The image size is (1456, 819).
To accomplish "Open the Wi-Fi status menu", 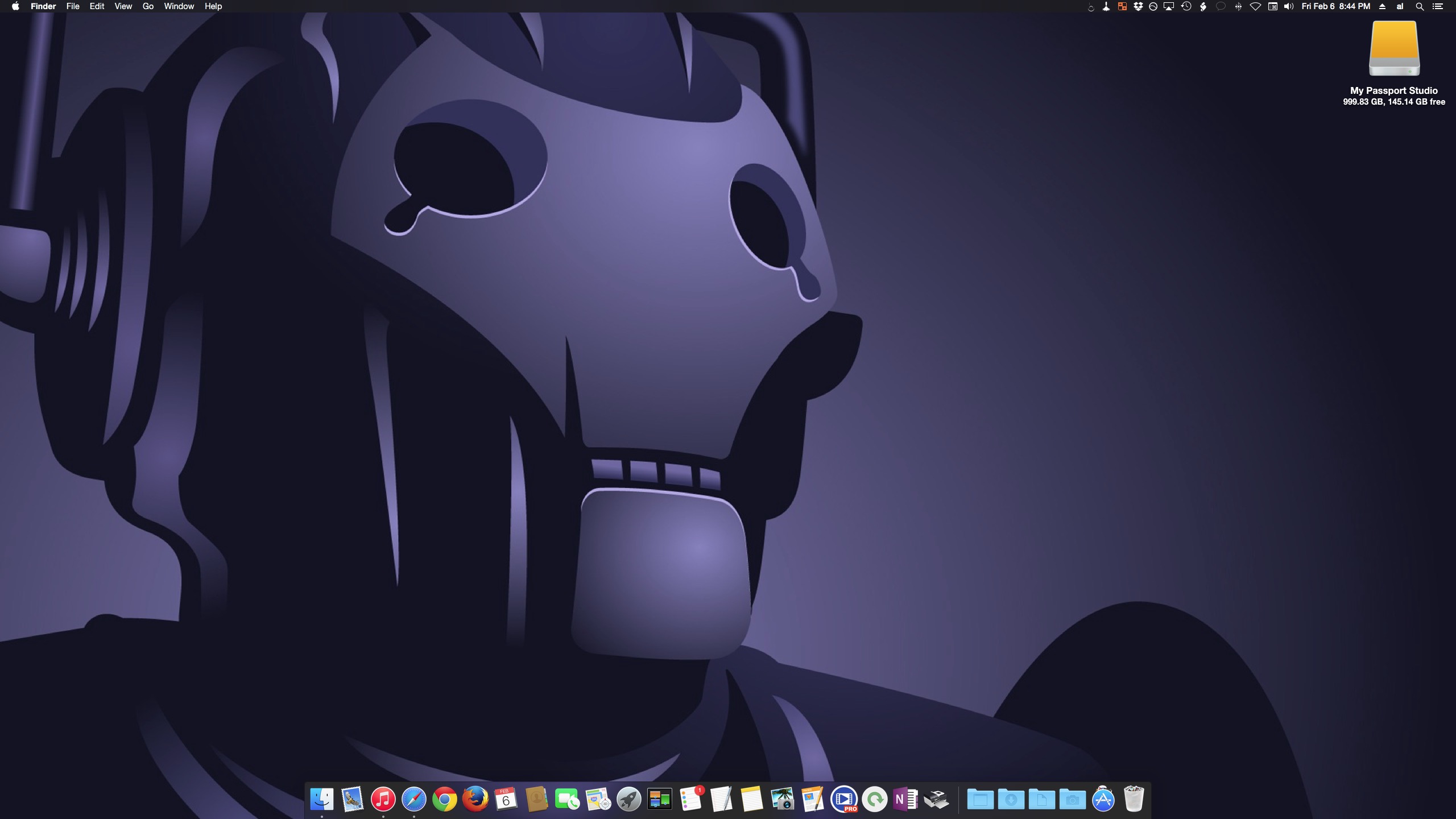I will pos(1255,6).
